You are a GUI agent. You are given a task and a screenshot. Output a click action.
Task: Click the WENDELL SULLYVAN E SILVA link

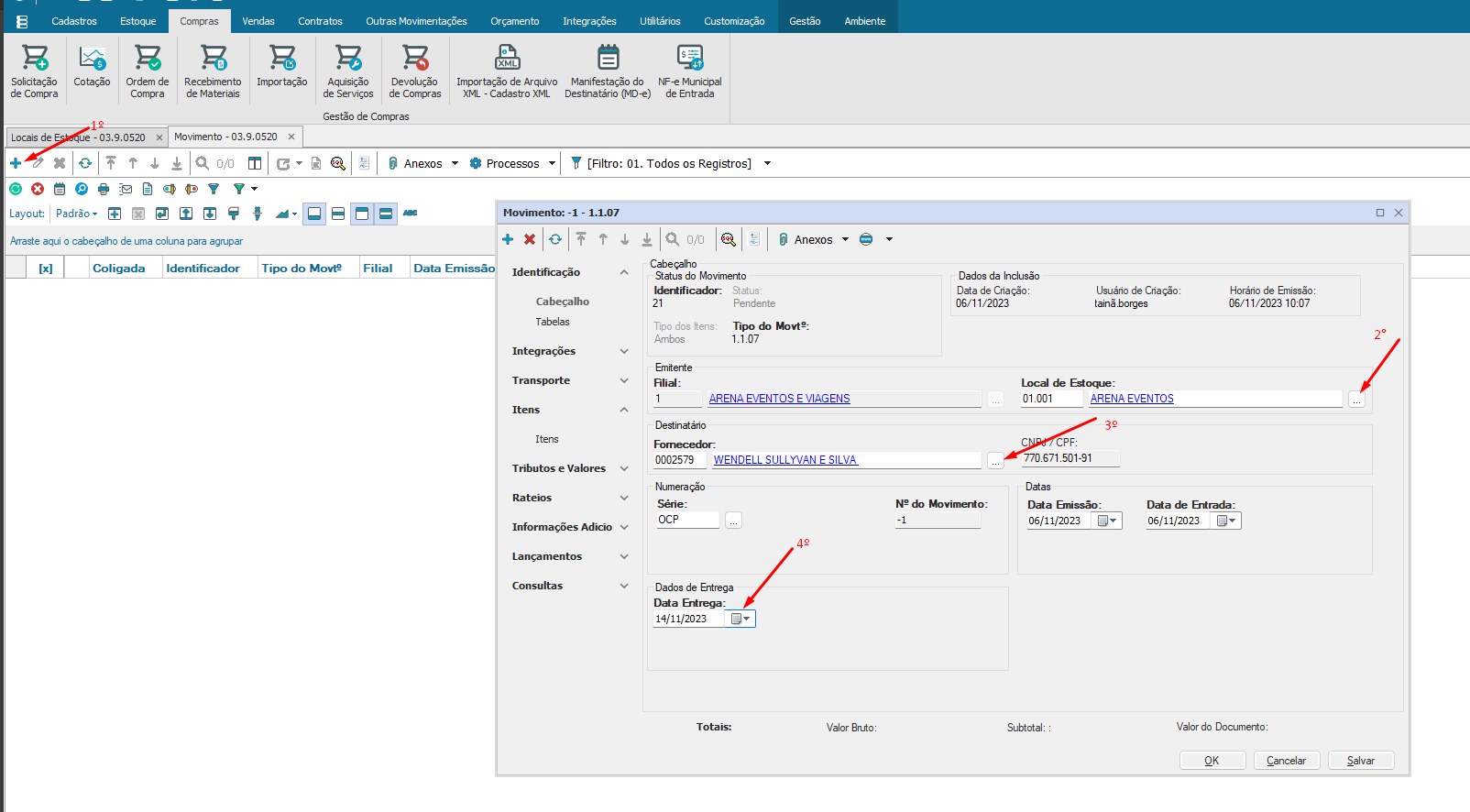(x=785, y=460)
